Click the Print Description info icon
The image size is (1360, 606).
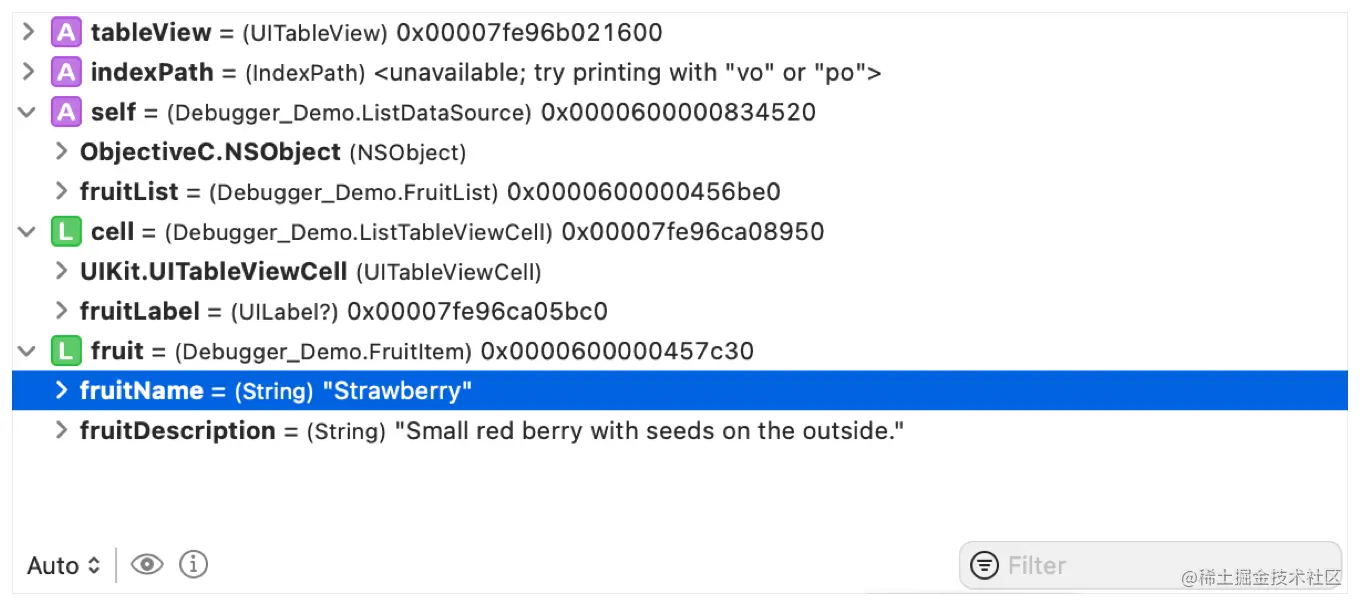click(x=193, y=565)
